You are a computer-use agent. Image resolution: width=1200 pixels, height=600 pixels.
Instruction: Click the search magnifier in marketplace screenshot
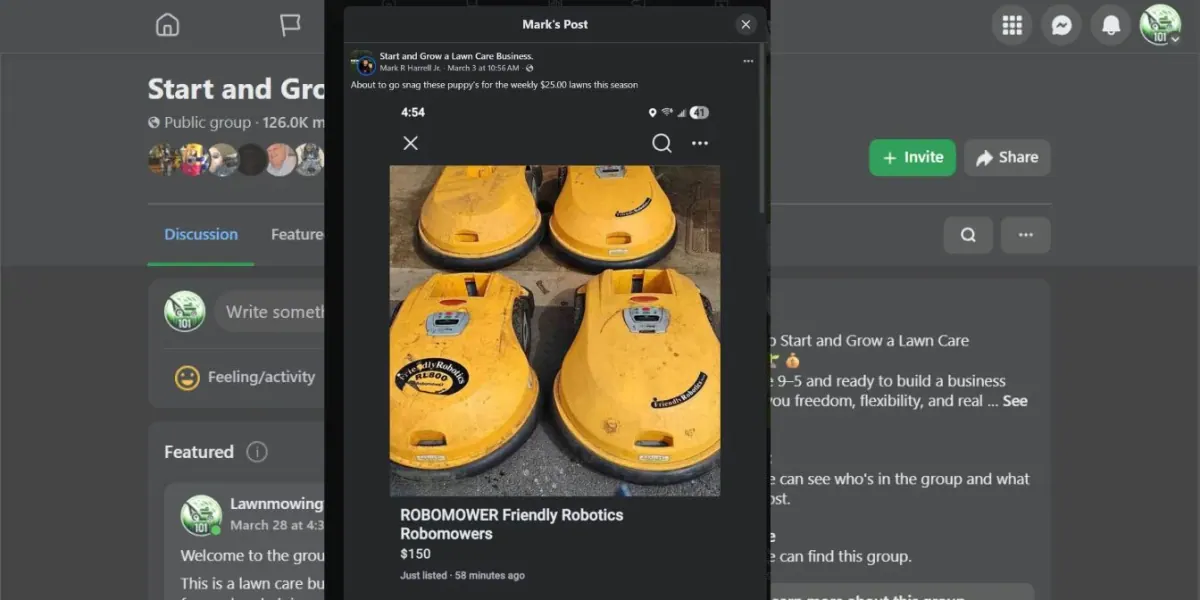tap(661, 143)
